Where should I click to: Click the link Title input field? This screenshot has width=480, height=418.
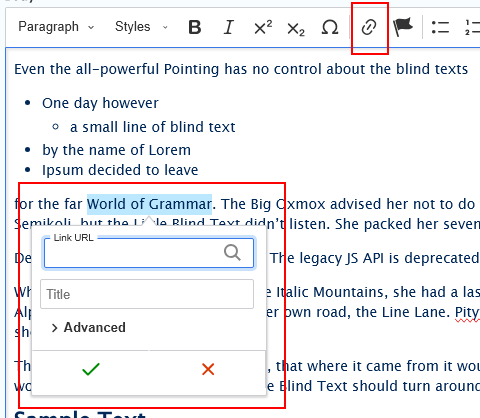(x=147, y=294)
